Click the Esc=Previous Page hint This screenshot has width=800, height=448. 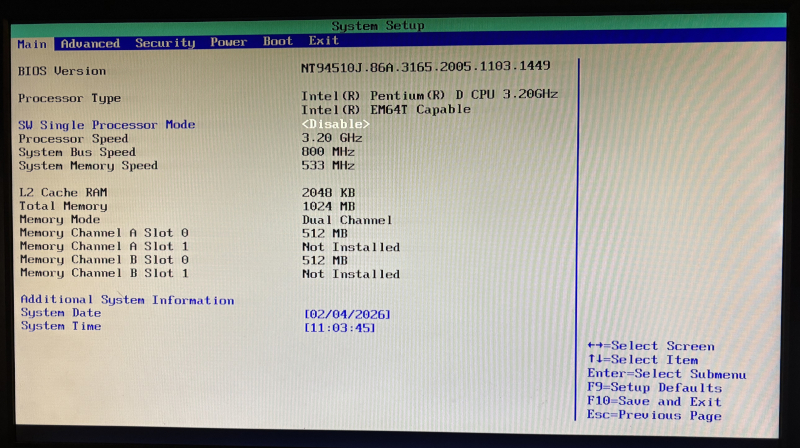tap(654, 416)
